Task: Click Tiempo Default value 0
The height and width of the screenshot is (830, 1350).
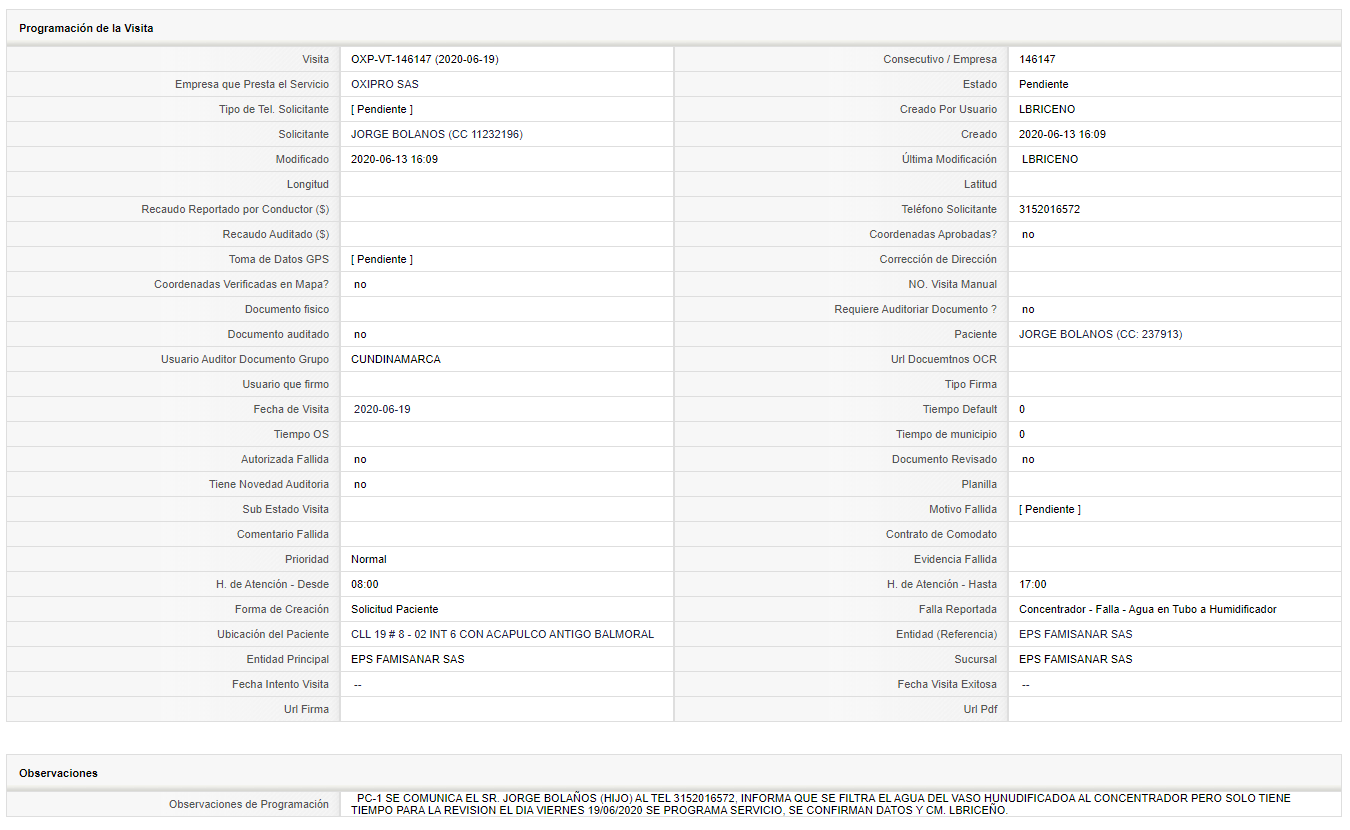Action: click(1022, 410)
